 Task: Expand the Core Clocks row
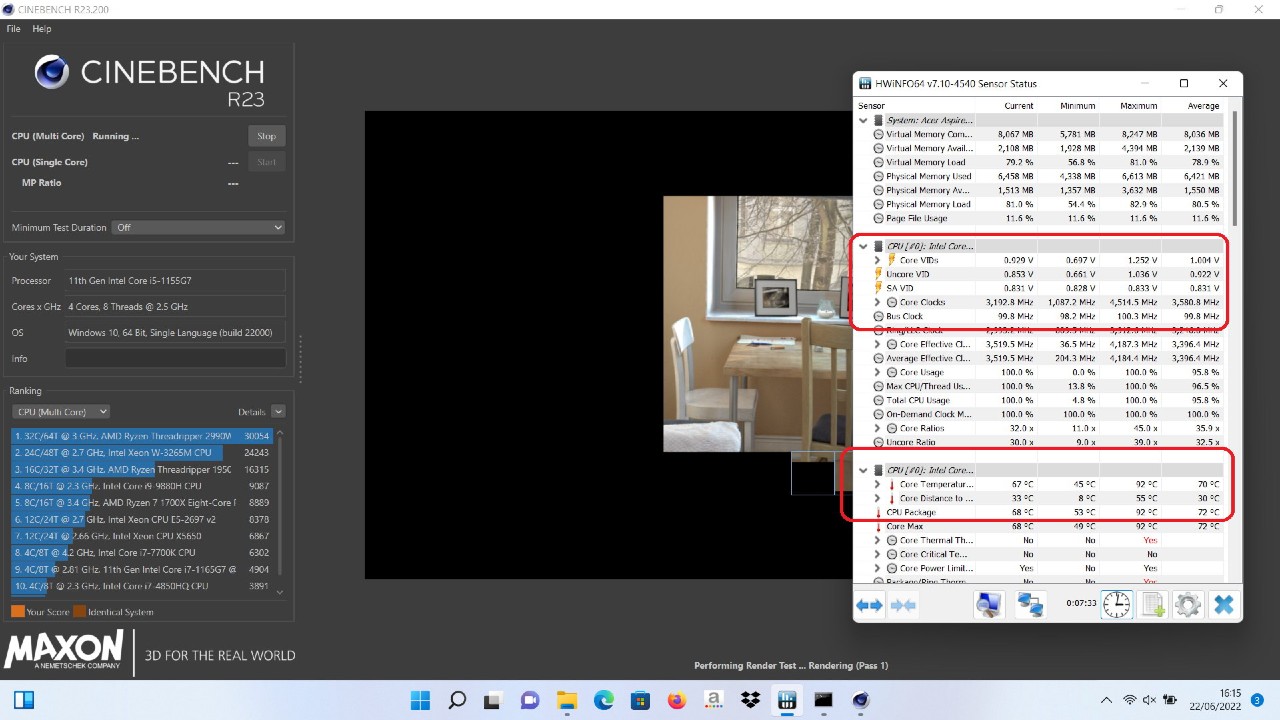coord(878,302)
